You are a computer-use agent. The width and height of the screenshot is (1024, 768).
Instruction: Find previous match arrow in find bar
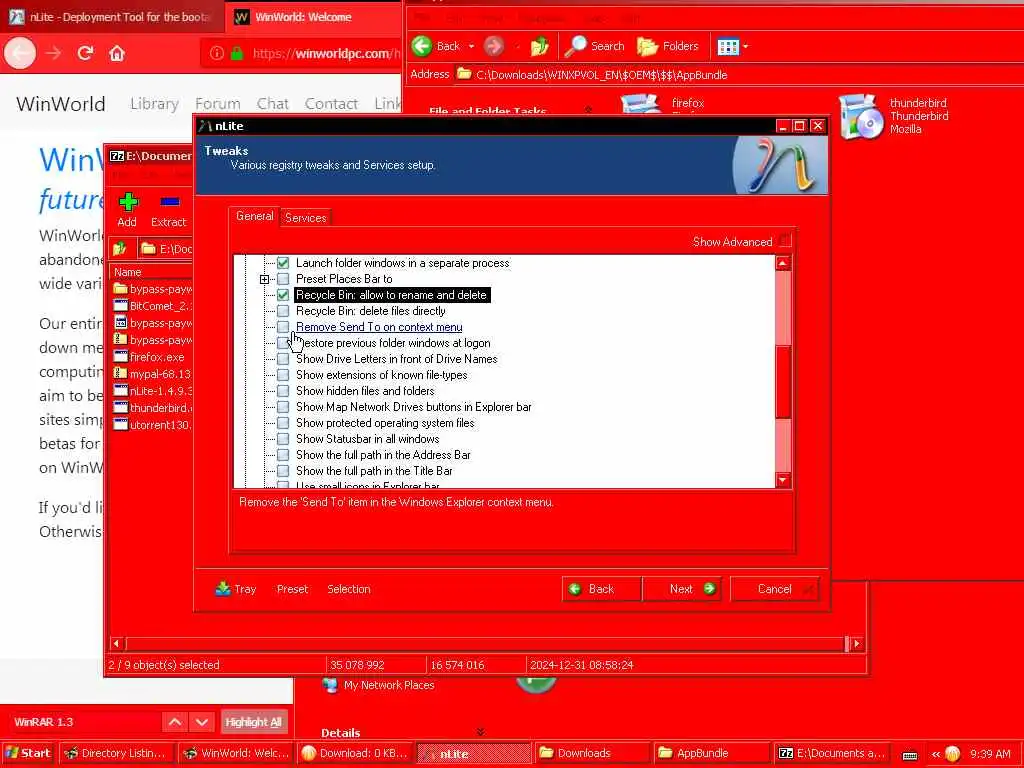175,722
